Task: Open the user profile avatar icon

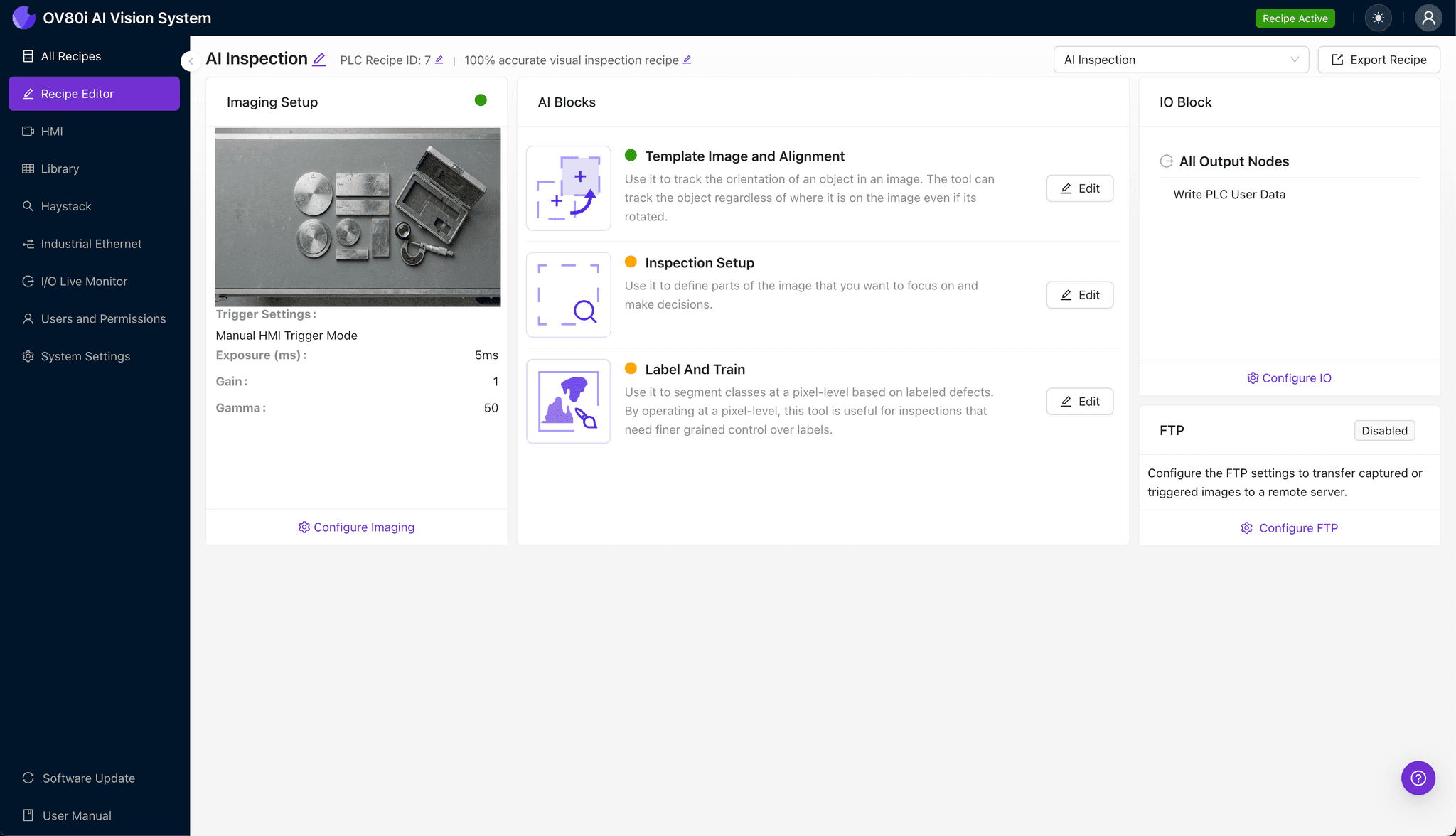Action: coord(1428,18)
